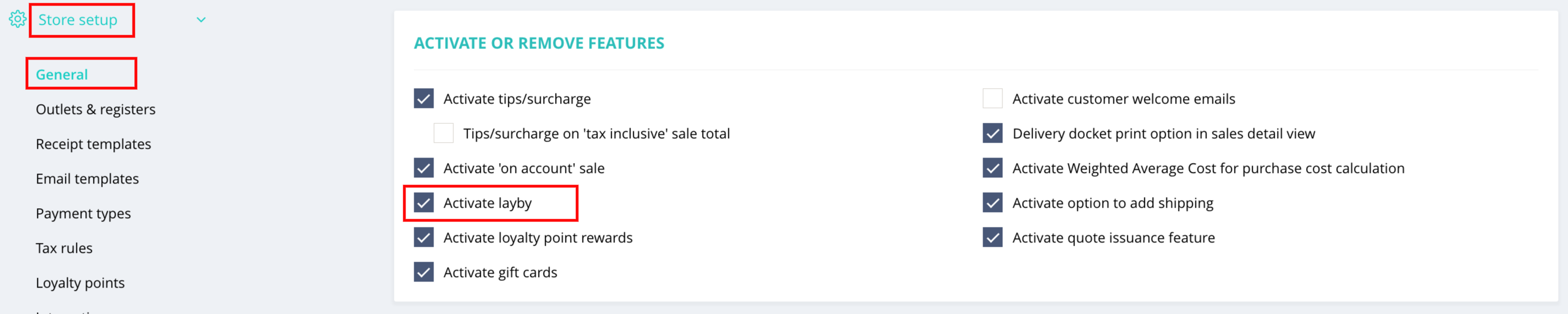Uncheck Activate Weighted Average Cost checkbox
1568x314 pixels.
click(992, 167)
